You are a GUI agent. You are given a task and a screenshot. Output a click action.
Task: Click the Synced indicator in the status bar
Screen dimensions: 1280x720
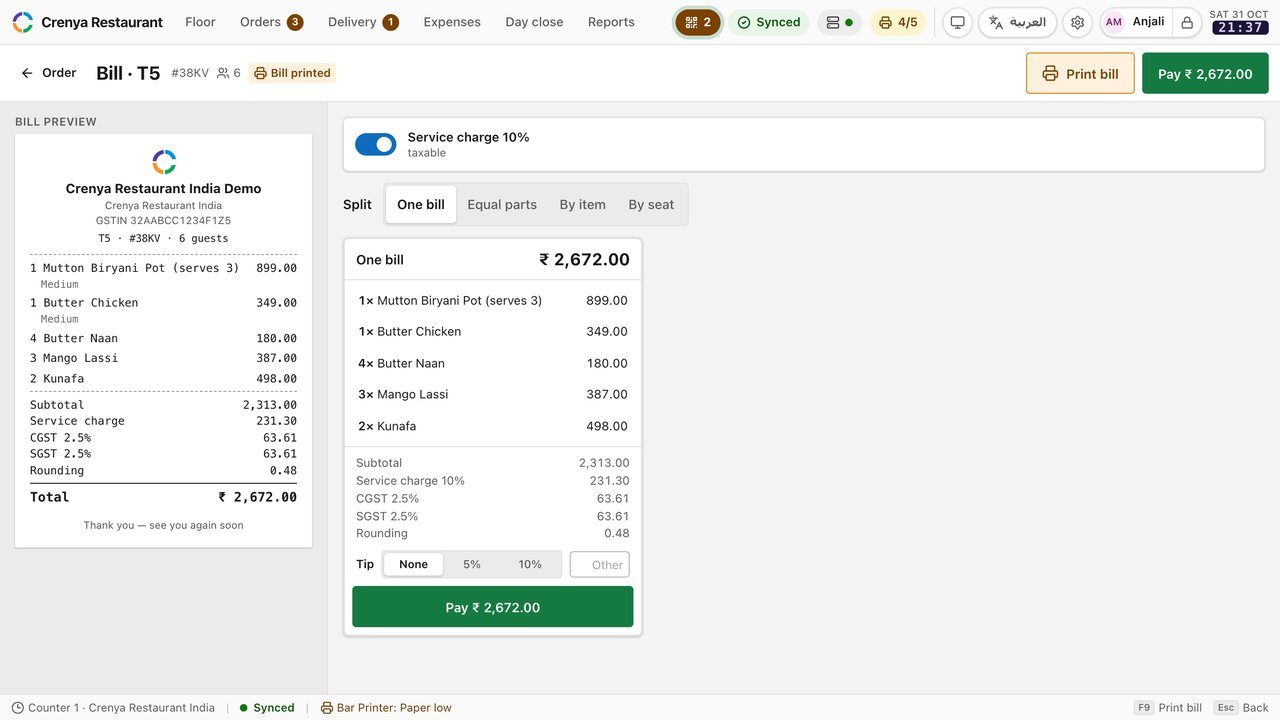[267, 708]
